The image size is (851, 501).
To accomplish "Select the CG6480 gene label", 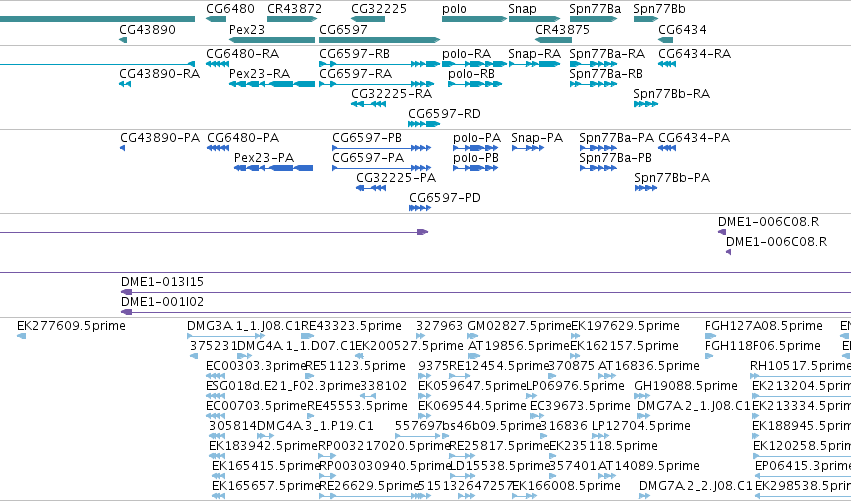I will click(230, 9).
